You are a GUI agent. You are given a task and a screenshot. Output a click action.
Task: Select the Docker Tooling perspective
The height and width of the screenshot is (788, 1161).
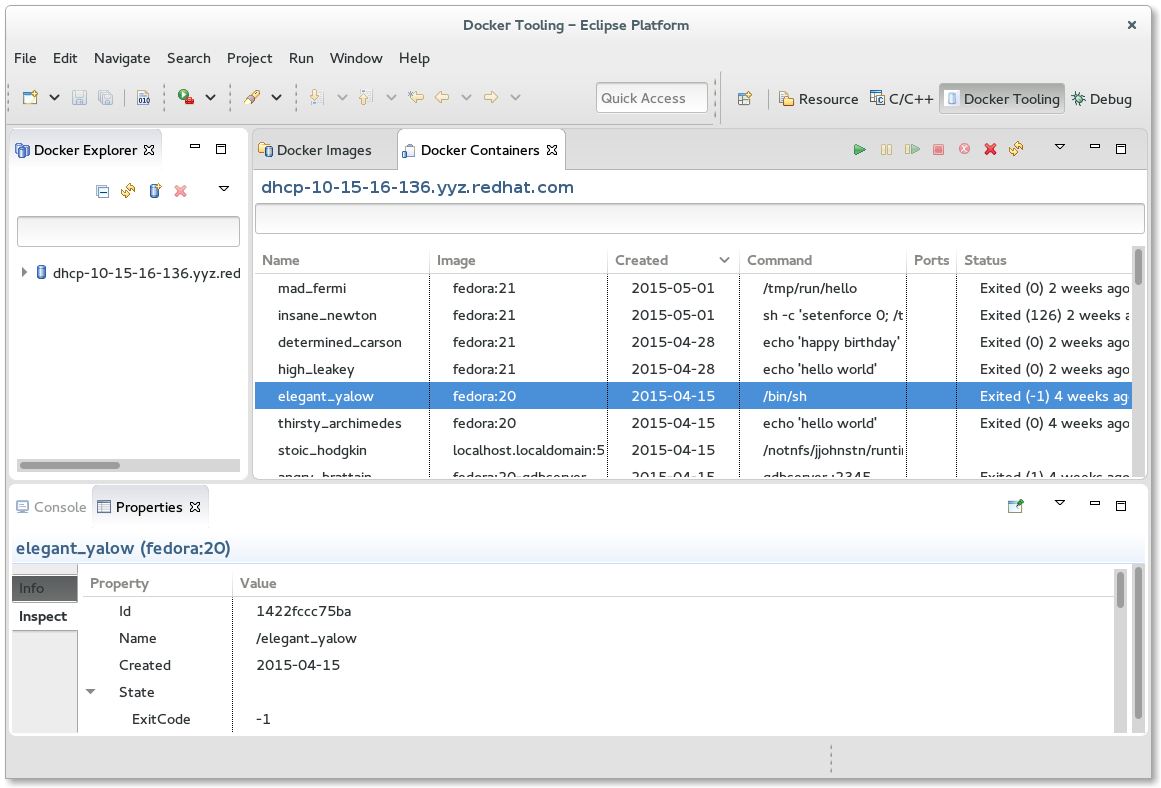point(1003,99)
